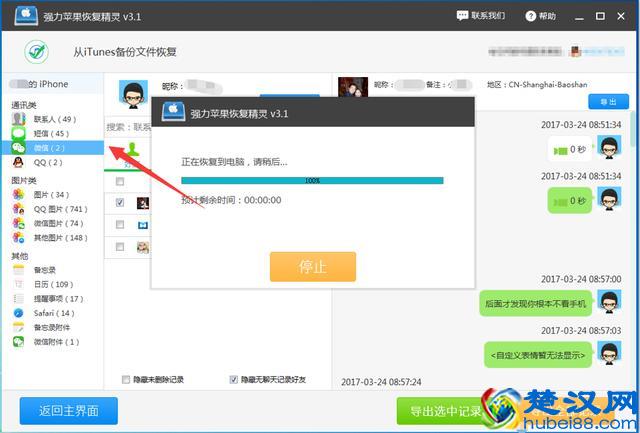Maximize the main application window
The image size is (640, 433).
600,16
